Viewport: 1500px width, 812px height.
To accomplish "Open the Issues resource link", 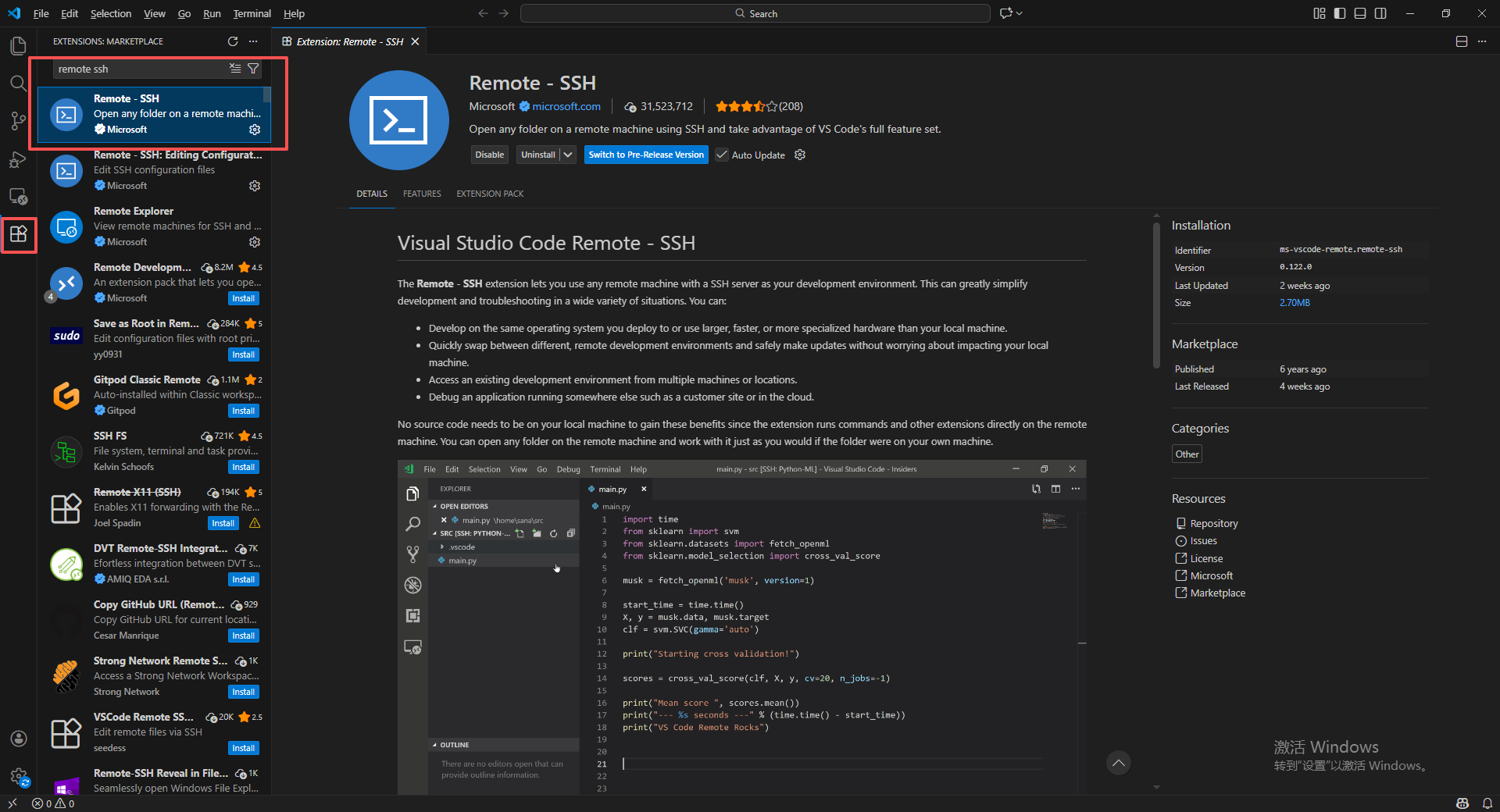I will pyautogui.click(x=1203, y=541).
